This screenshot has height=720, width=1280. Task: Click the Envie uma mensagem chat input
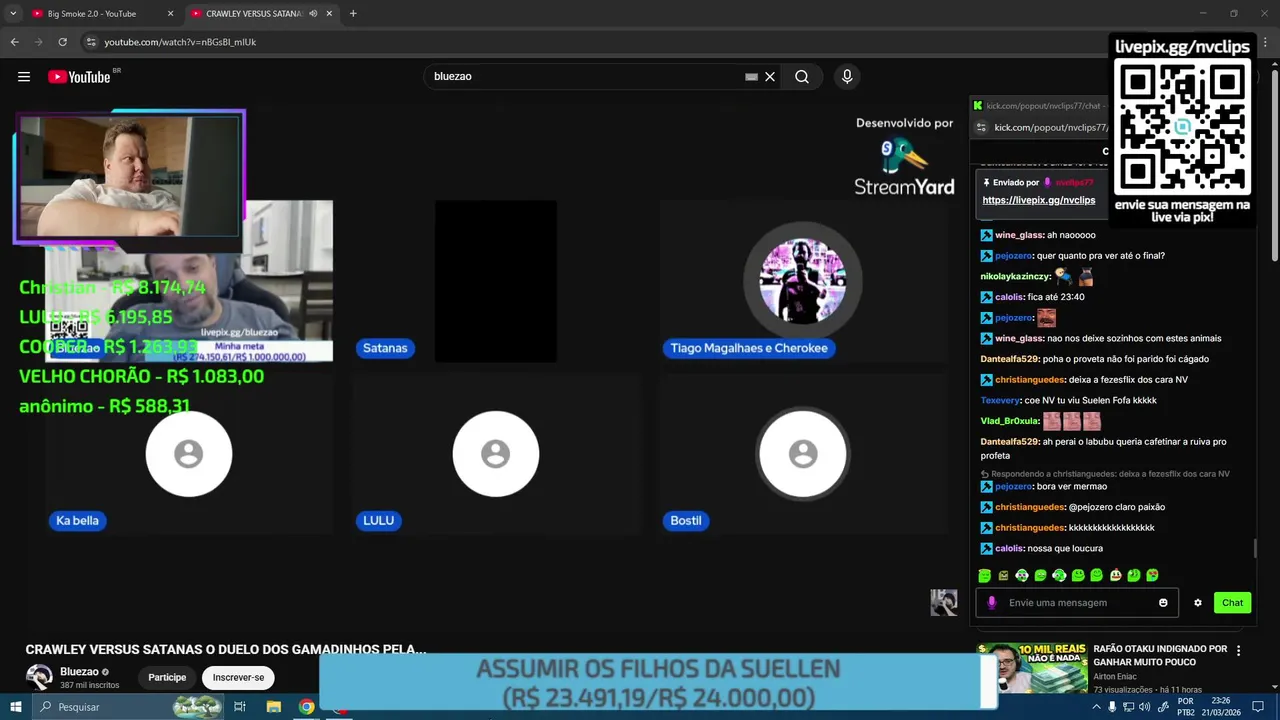pos(1078,603)
